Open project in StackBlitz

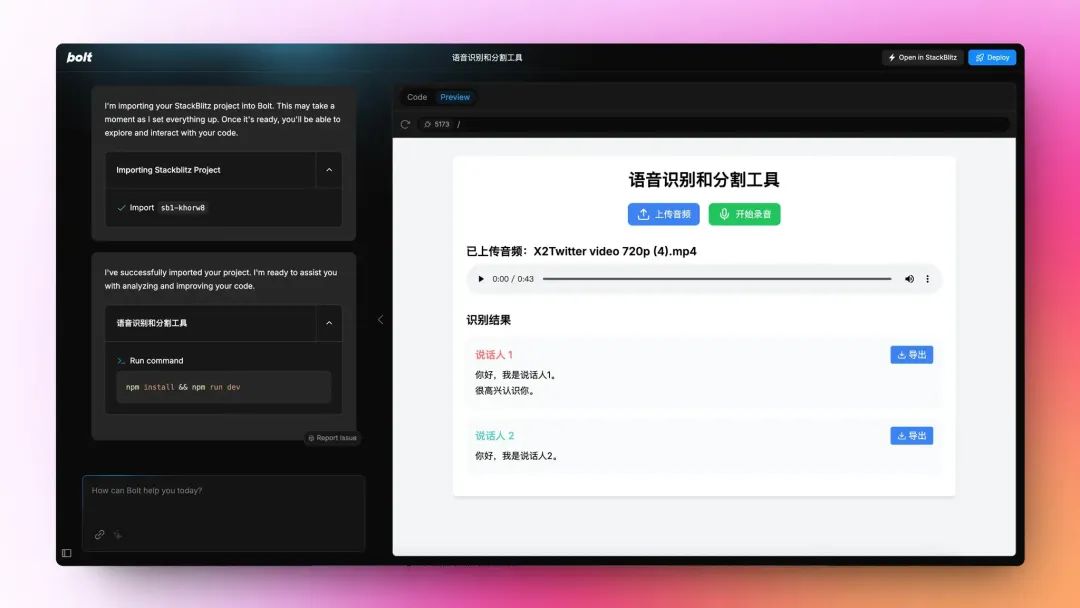pyautogui.click(x=922, y=58)
